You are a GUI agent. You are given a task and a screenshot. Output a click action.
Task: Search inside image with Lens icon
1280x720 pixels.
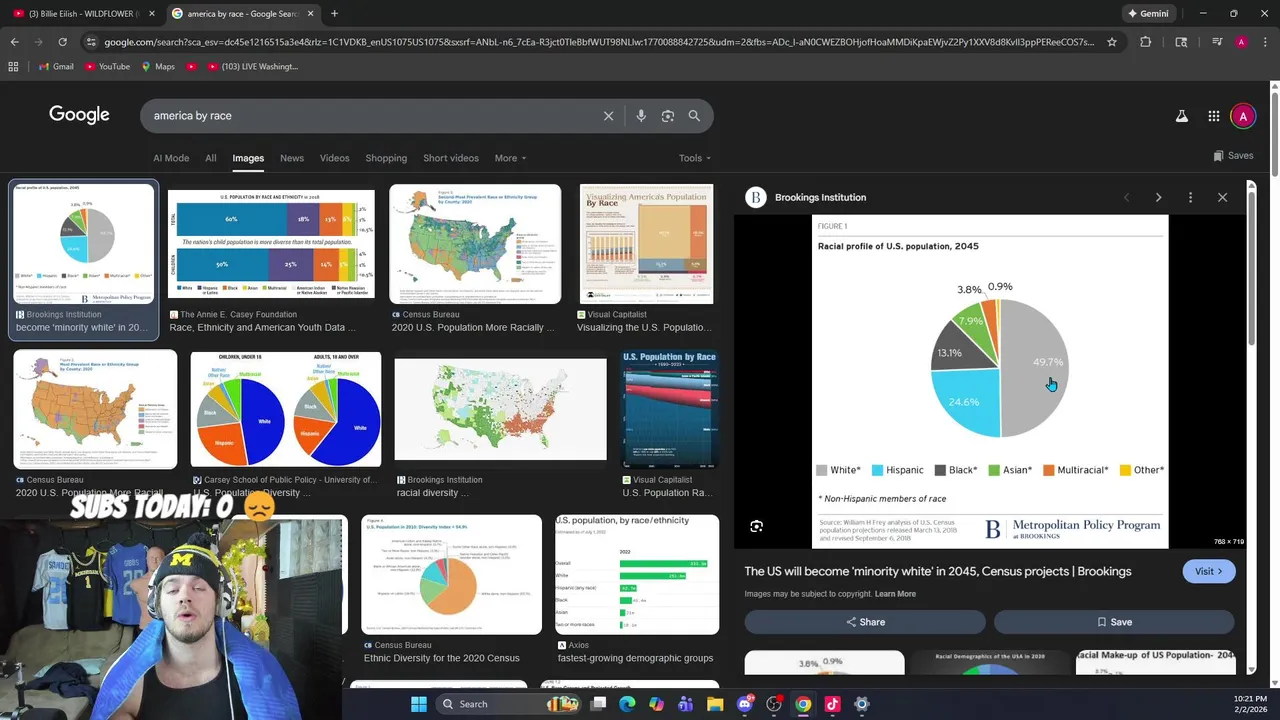coord(757,526)
